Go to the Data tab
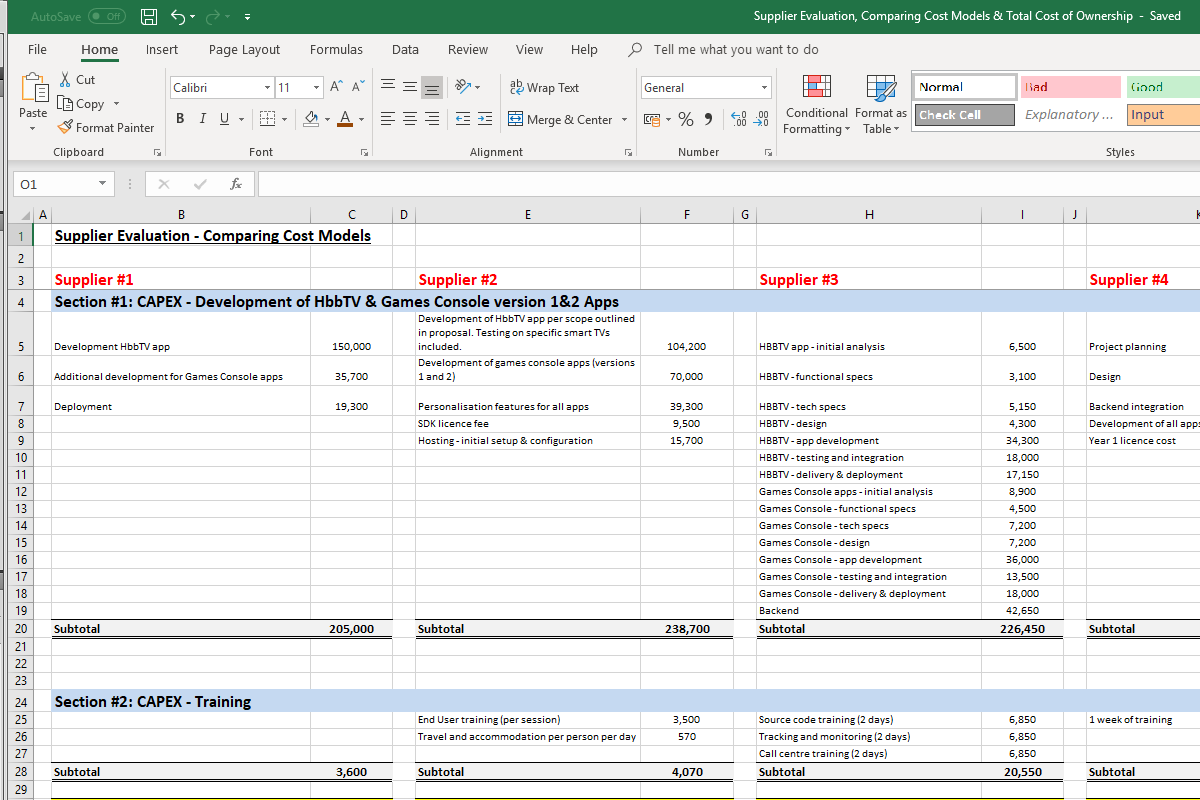Image resolution: width=1200 pixels, height=800 pixels. tap(405, 50)
